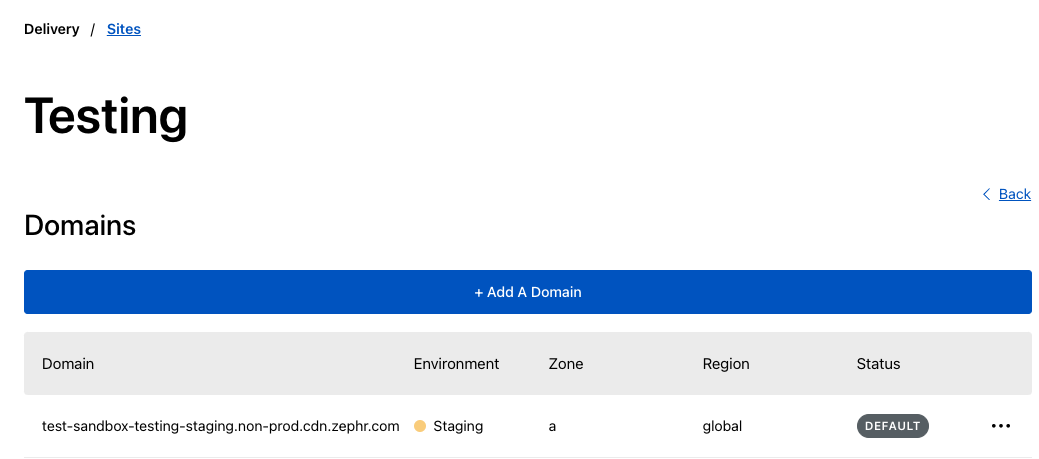This screenshot has height=459, width=1039.
Task: Click the Delivery breadcrumb item
Action: (x=51, y=29)
